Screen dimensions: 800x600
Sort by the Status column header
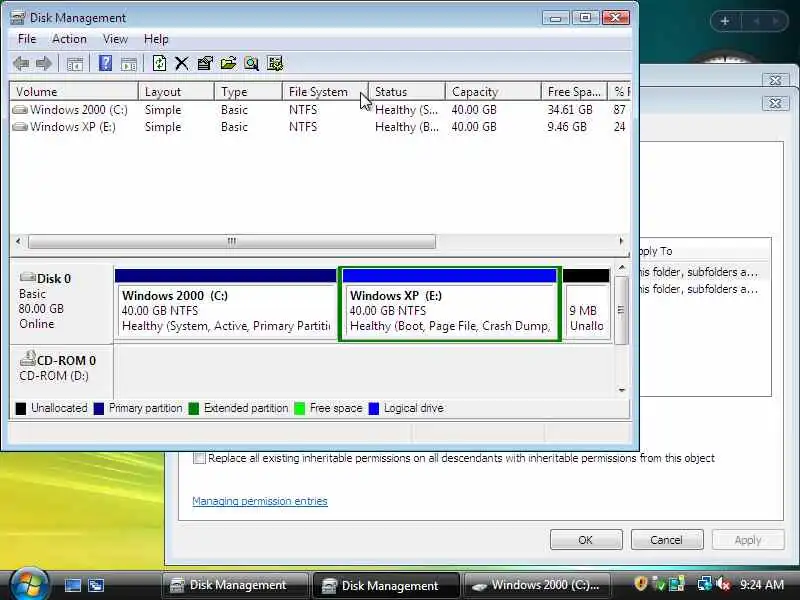[x=407, y=92]
